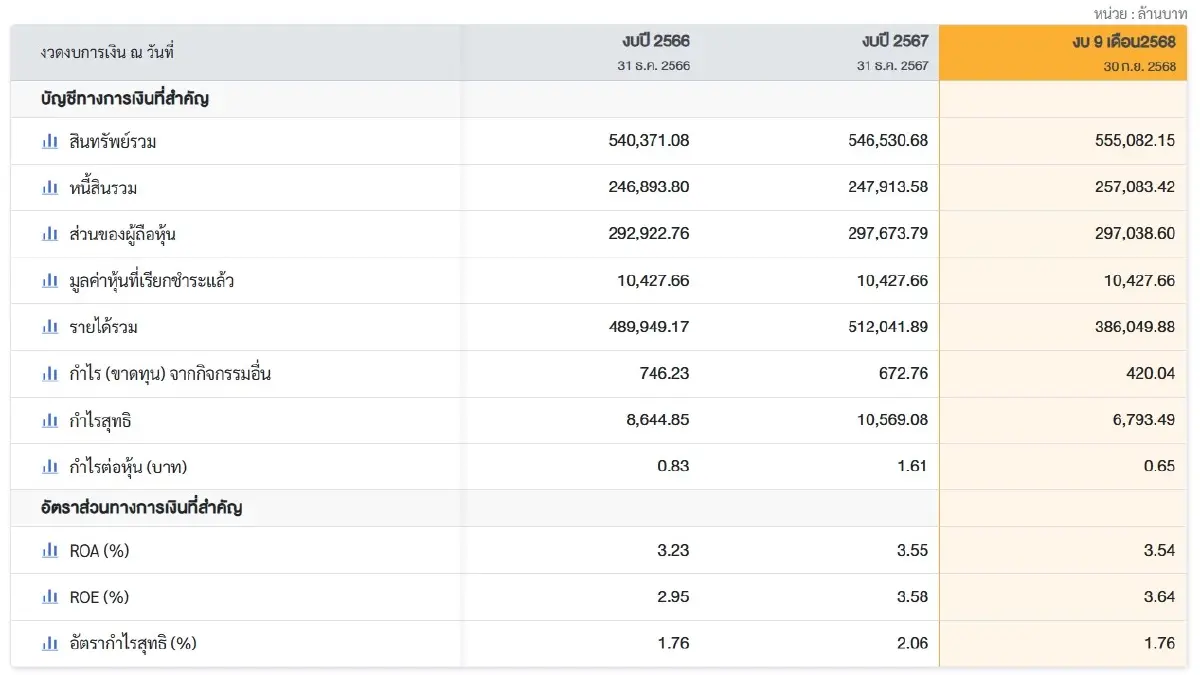Open the chart icon for กำไร (ขาดทุน) จากกิจกรรมอื่น
Viewport: 1200px width, 675px height.
pyautogui.click(x=50, y=374)
